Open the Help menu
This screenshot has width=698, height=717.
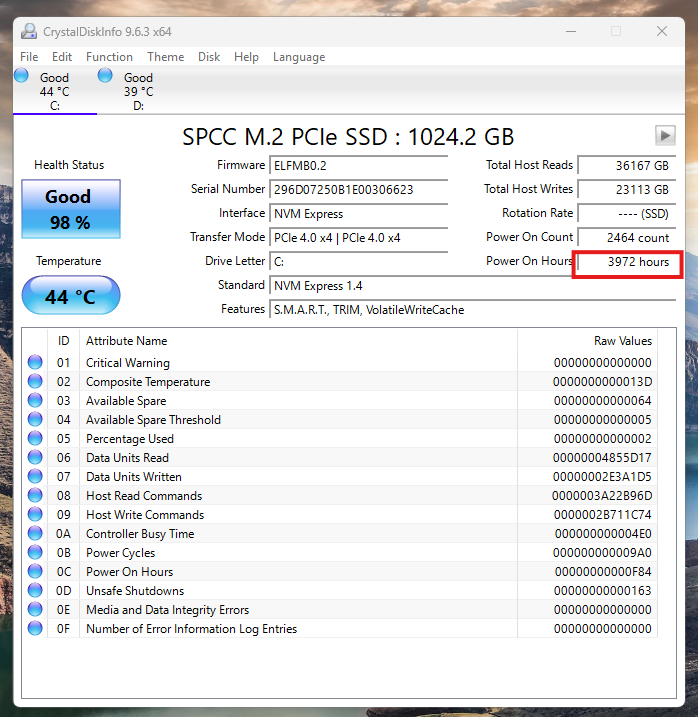click(x=246, y=57)
